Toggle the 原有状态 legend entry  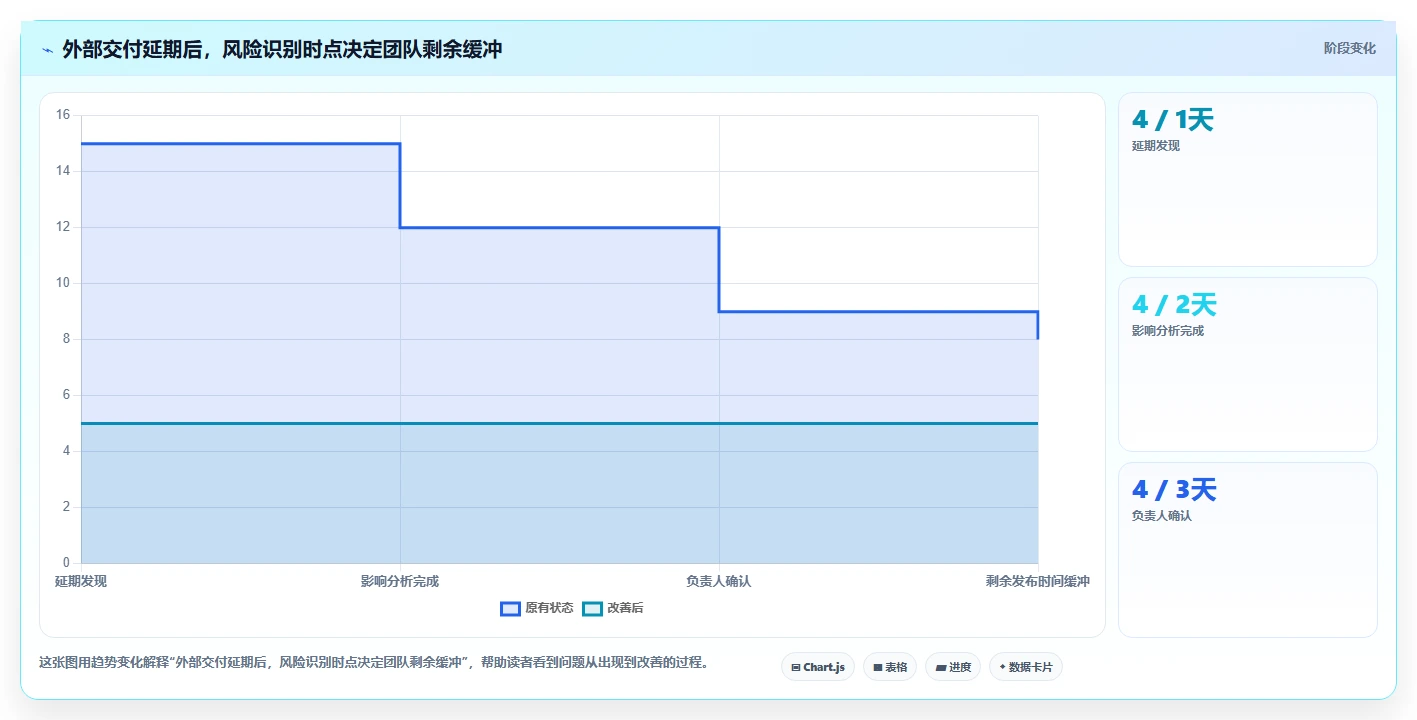coord(537,608)
